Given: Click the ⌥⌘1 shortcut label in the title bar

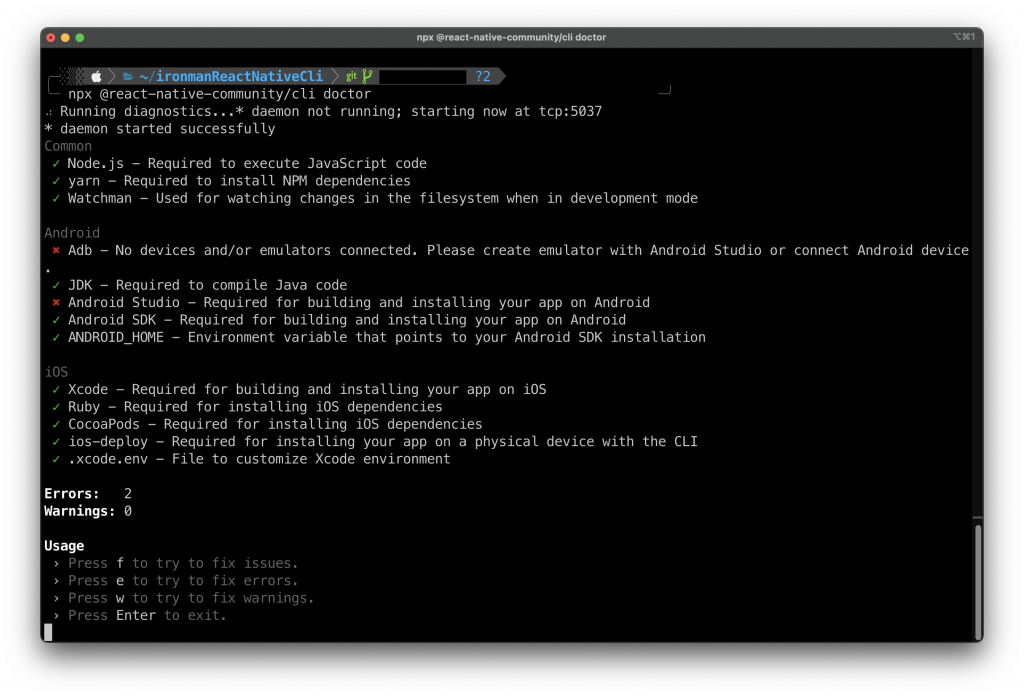Looking at the screenshot, I should click(x=963, y=37).
